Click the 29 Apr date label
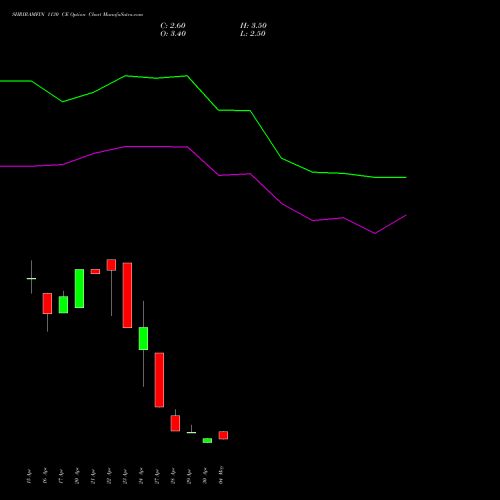 coord(189,476)
